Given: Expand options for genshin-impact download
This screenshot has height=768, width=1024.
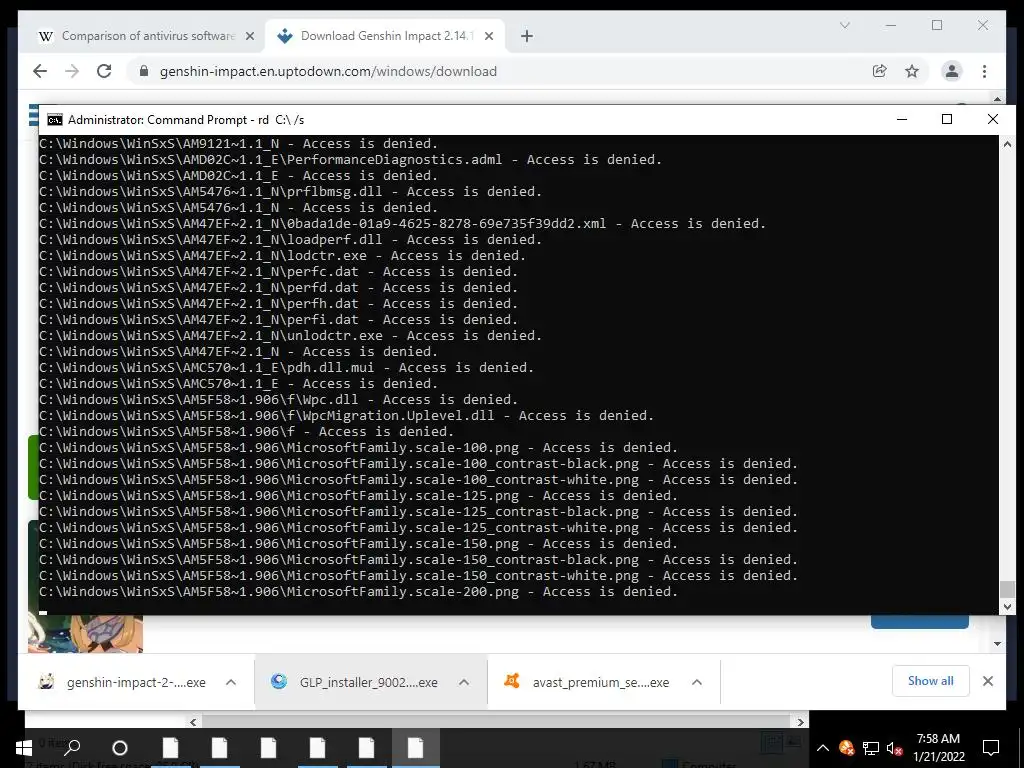Looking at the screenshot, I should point(231,682).
